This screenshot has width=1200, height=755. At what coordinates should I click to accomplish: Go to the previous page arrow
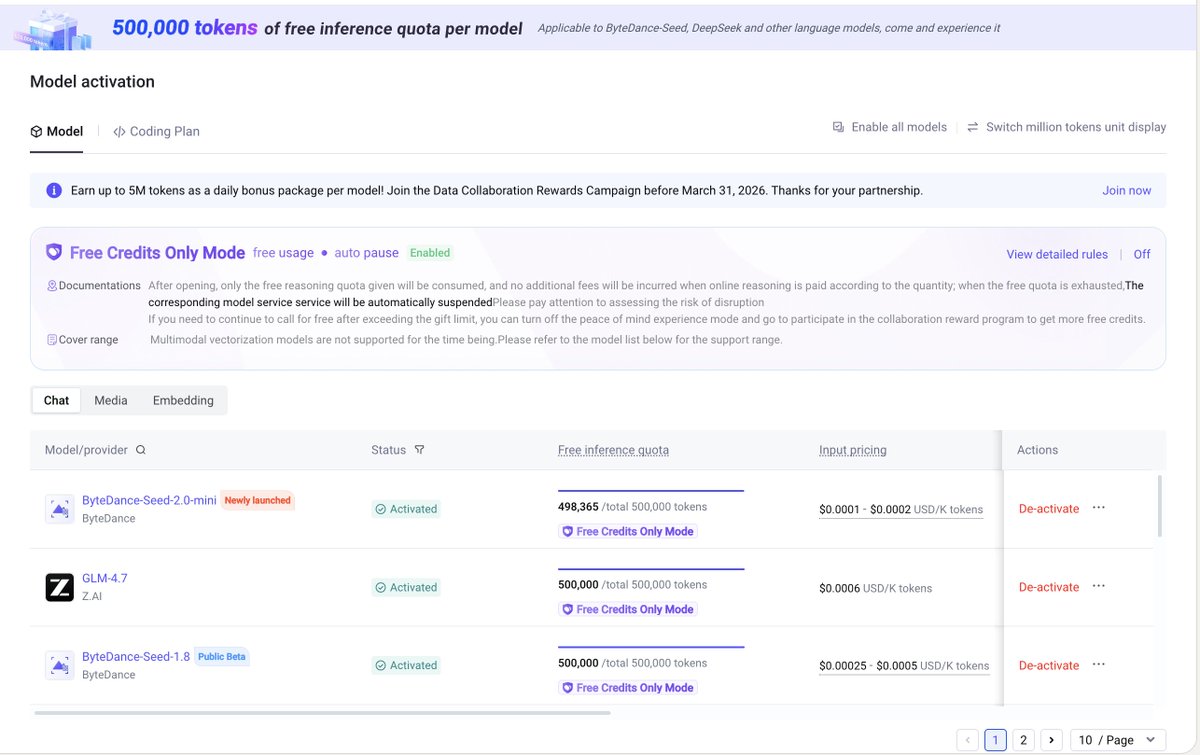click(x=967, y=740)
